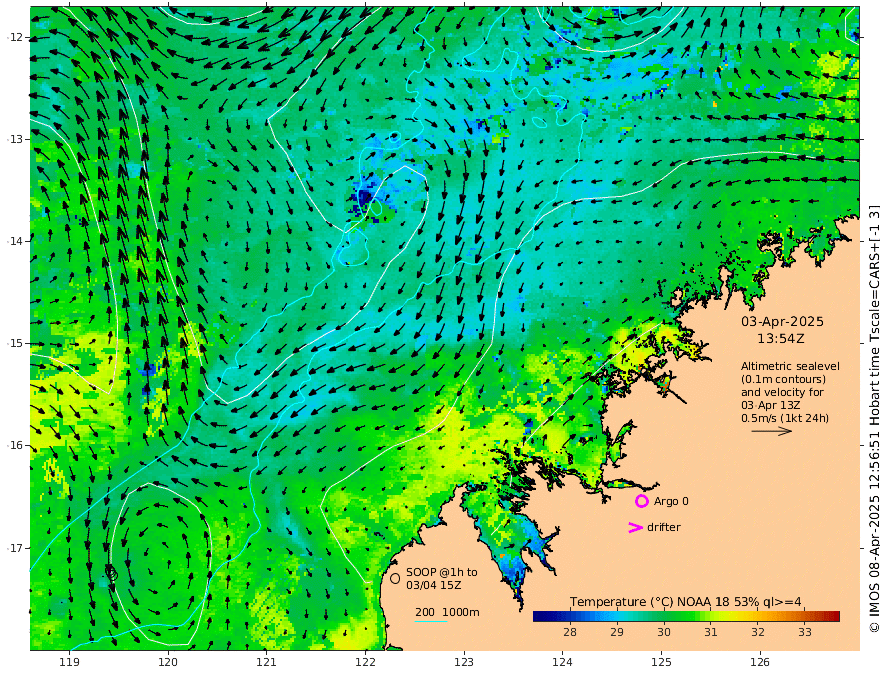This screenshot has width=880, height=680.
Task: Click the 'drifter' legend label
Action: tap(664, 527)
